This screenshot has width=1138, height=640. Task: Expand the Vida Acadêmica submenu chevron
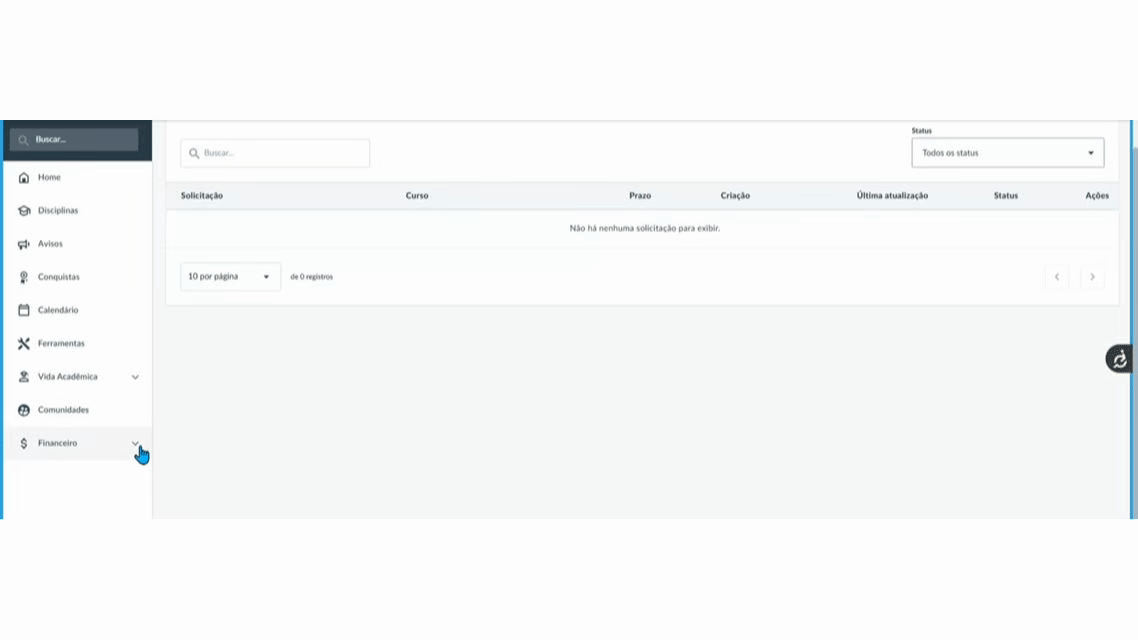pyautogui.click(x=135, y=377)
